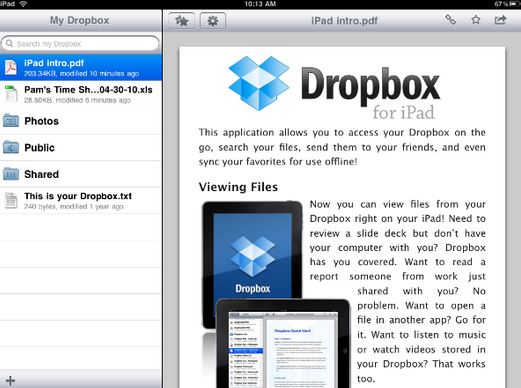Click the spreadsheet icon of Pam's Time Sheet
The height and width of the screenshot is (388, 521).
pyautogui.click(x=11, y=94)
